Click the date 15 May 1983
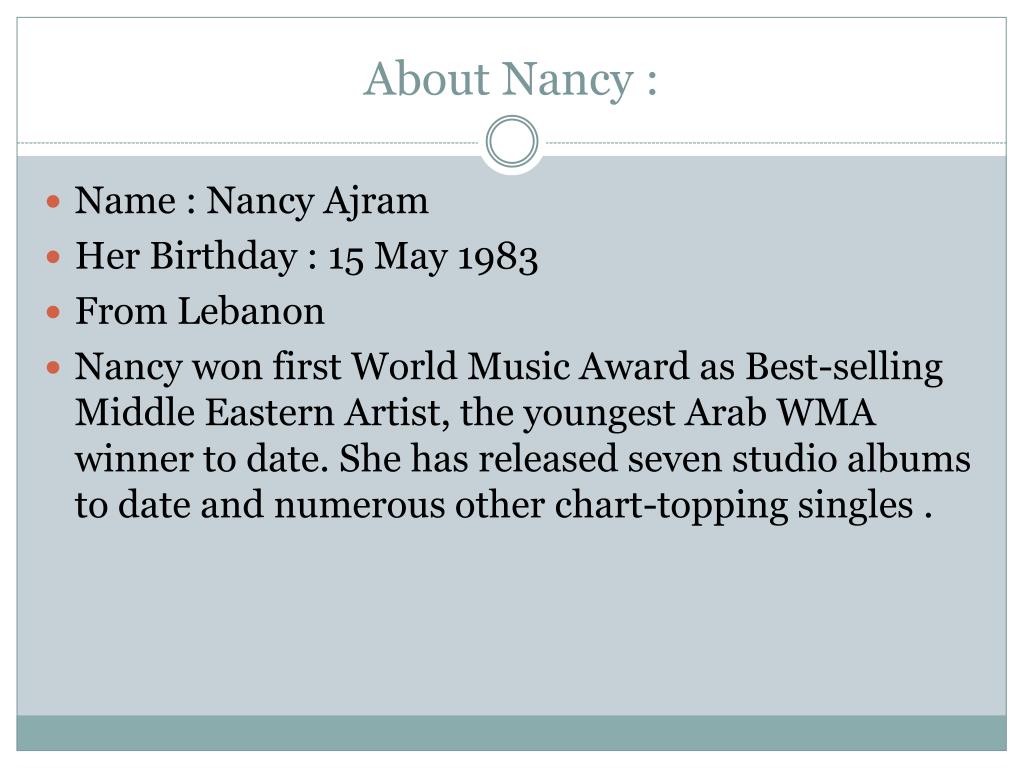Viewport: 1024px width, 768px height. click(x=433, y=257)
